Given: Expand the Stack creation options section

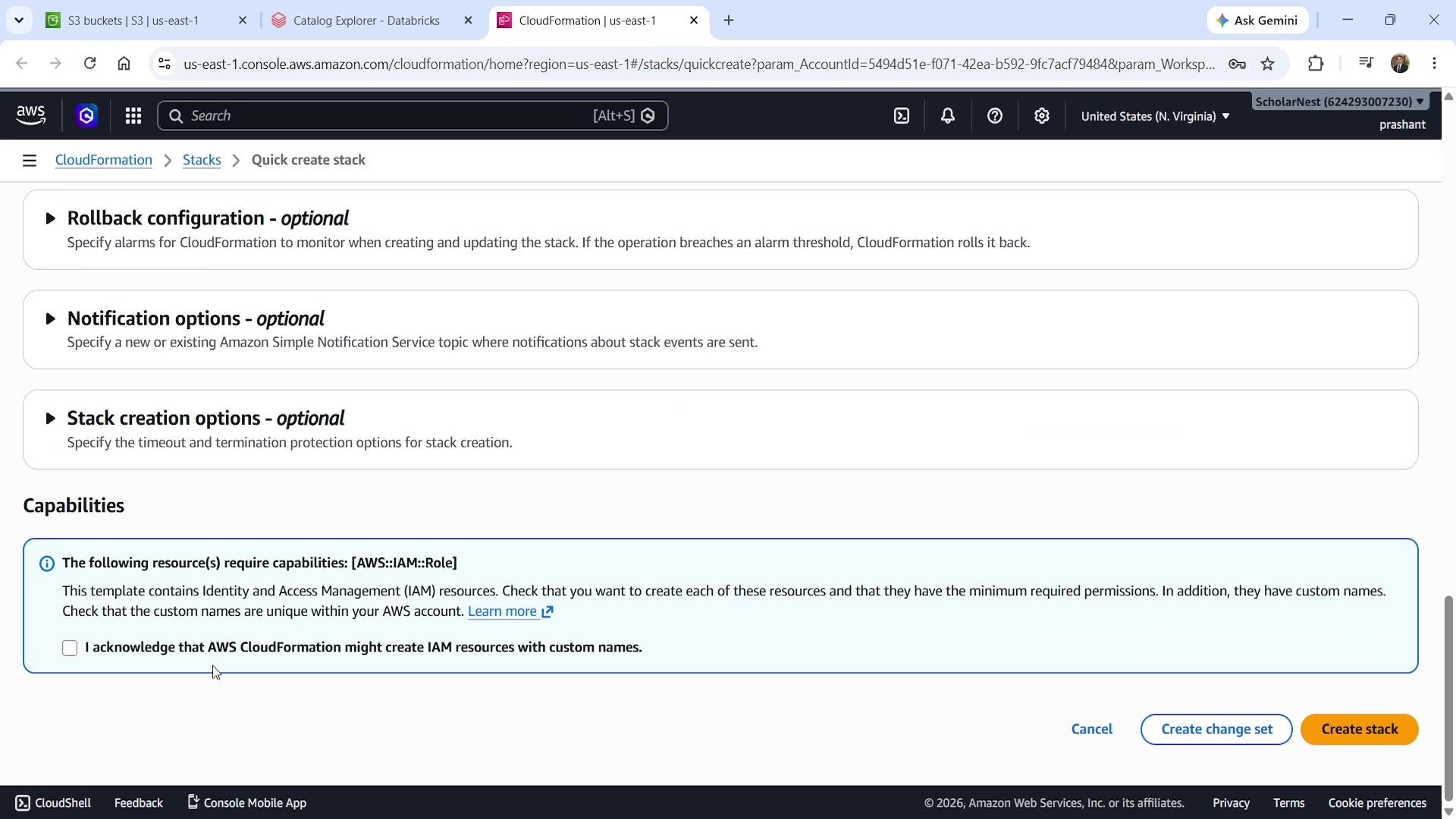Looking at the screenshot, I should [50, 419].
